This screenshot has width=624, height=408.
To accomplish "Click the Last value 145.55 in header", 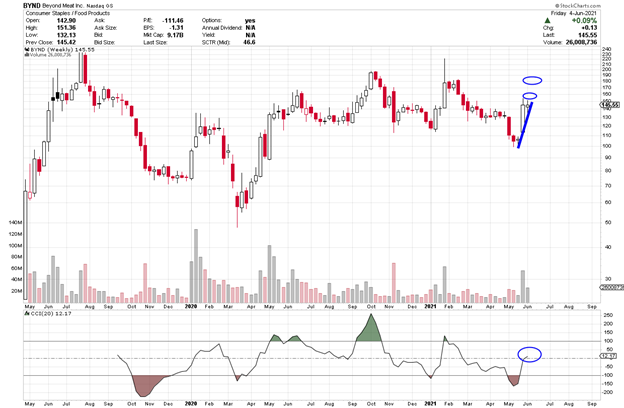I will coord(587,35).
